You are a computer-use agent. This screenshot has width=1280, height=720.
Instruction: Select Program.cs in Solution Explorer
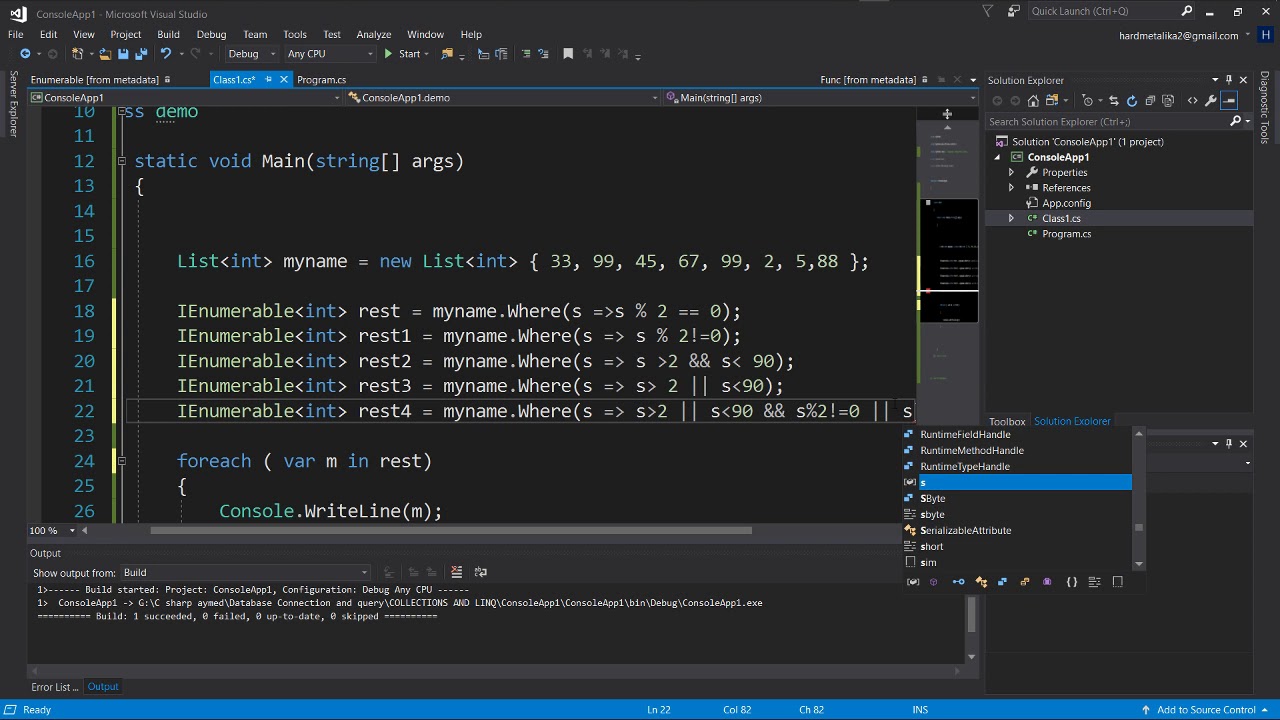coord(1066,234)
